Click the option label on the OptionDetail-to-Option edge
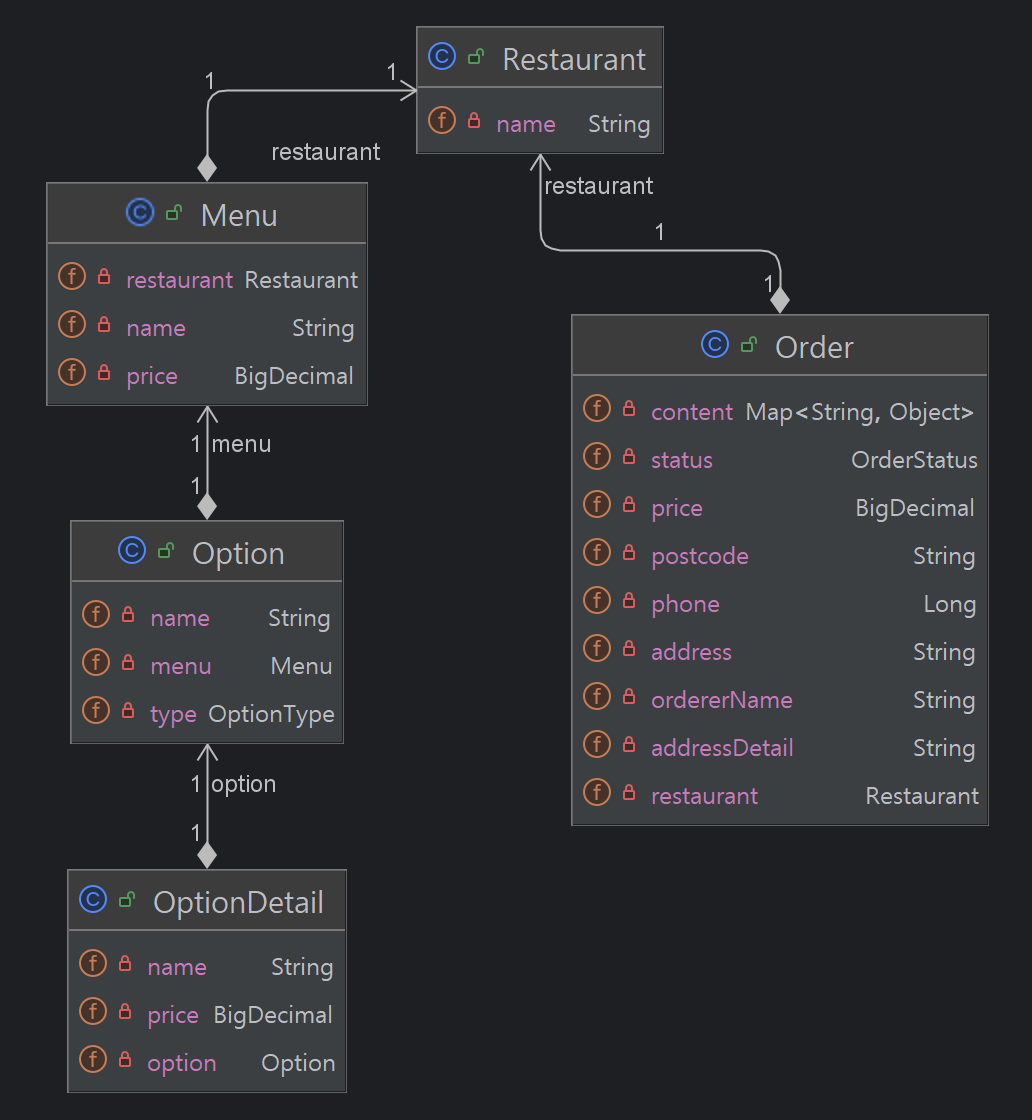Screen dimensions: 1032x1120 [244, 784]
